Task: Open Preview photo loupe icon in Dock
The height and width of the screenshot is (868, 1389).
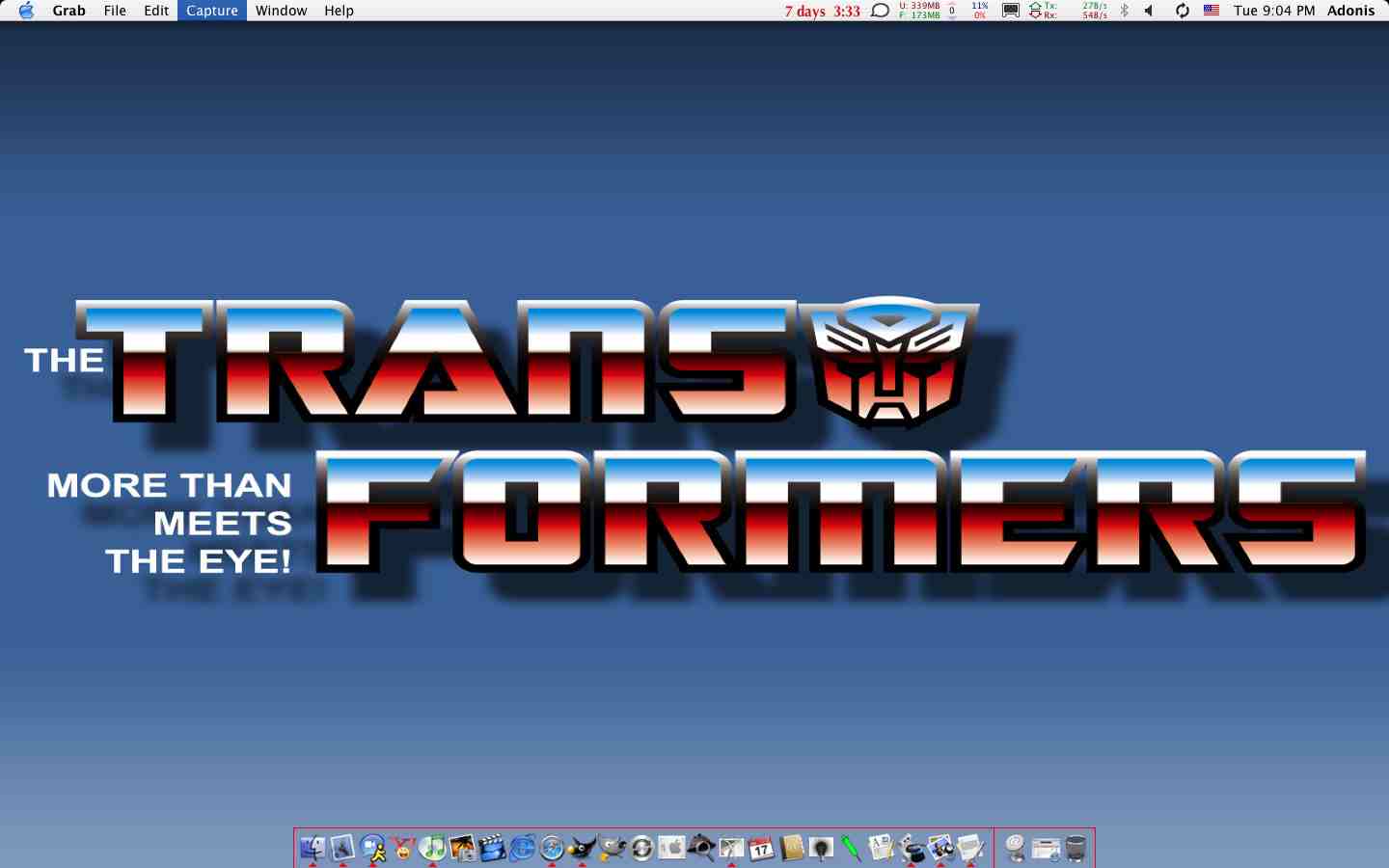Action: (940, 848)
